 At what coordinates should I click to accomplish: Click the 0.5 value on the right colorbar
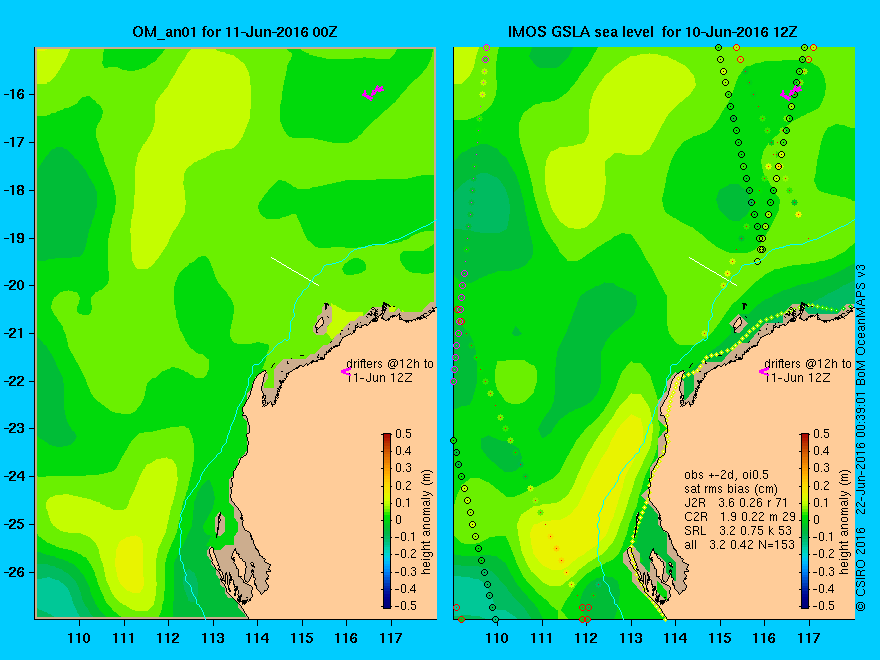pos(822,434)
